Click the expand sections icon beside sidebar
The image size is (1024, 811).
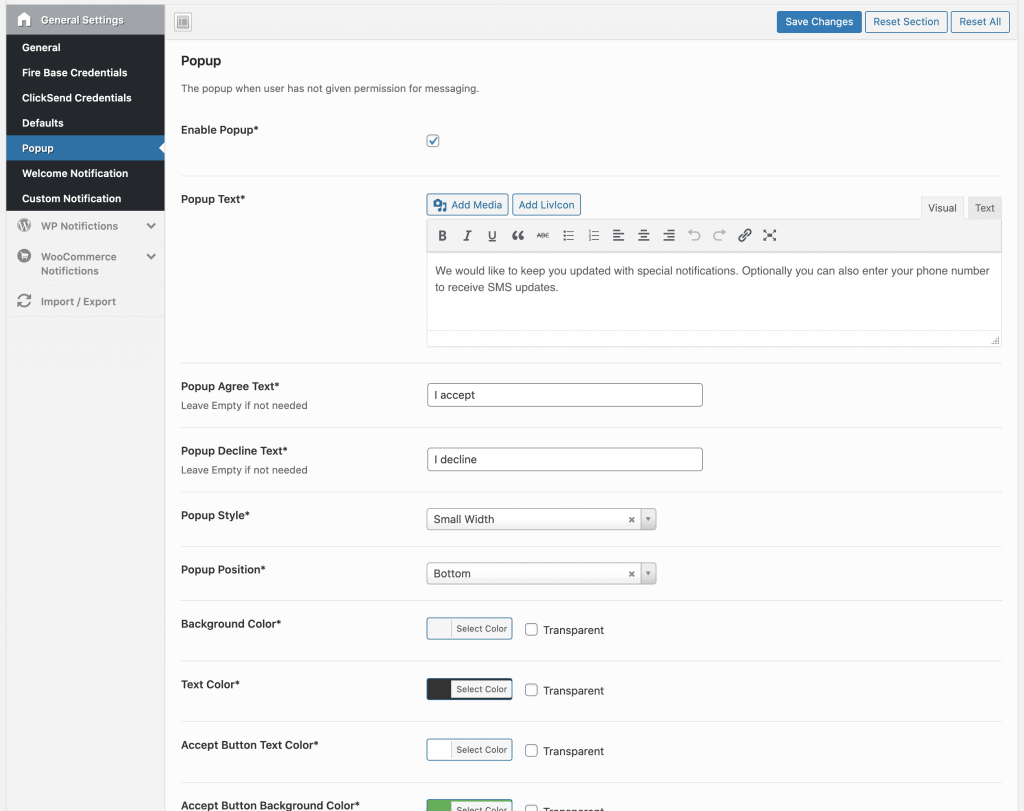(183, 22)
